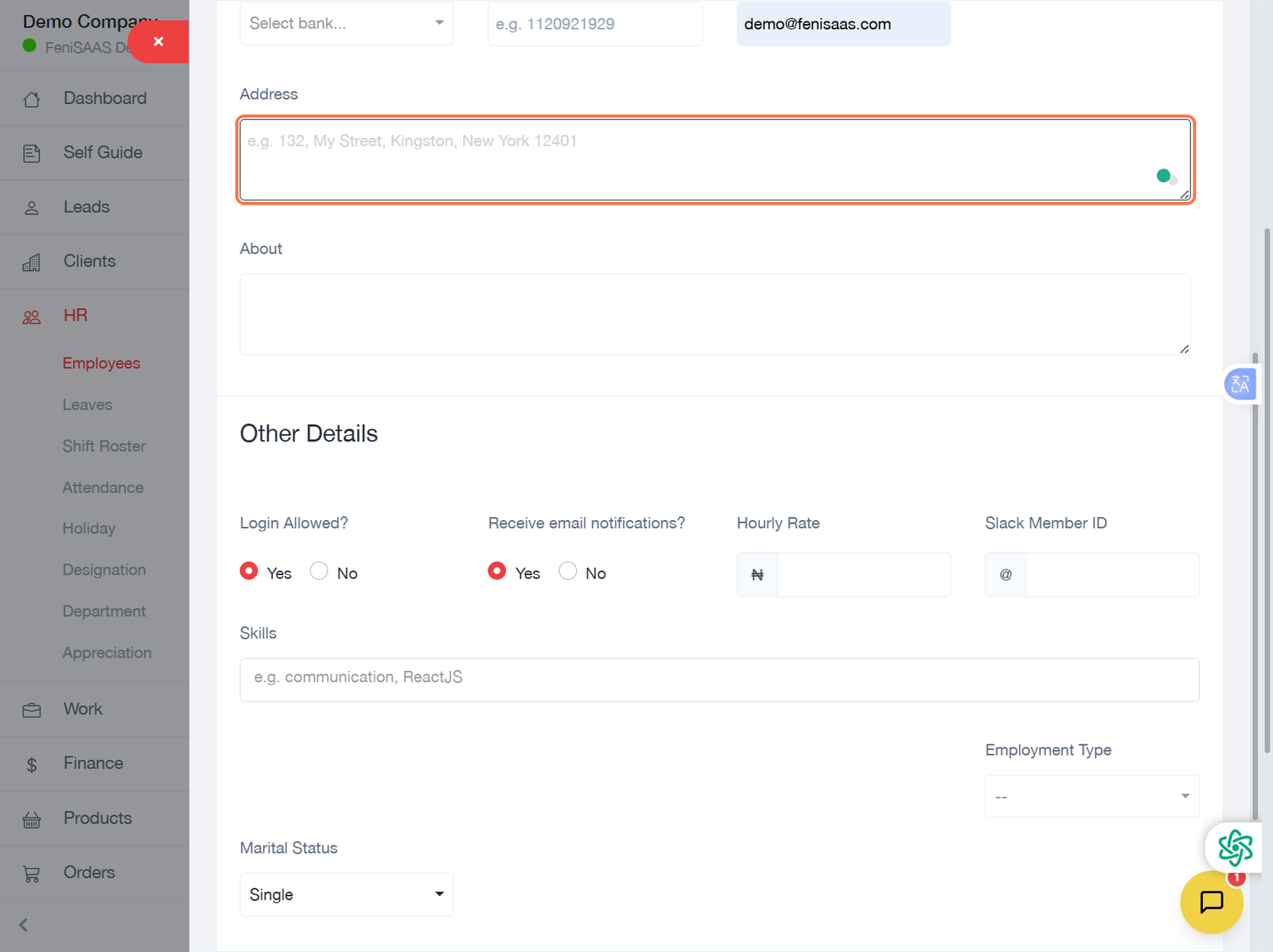
Task: Close sidebar with red X button
Action: [x=158, y=41]
